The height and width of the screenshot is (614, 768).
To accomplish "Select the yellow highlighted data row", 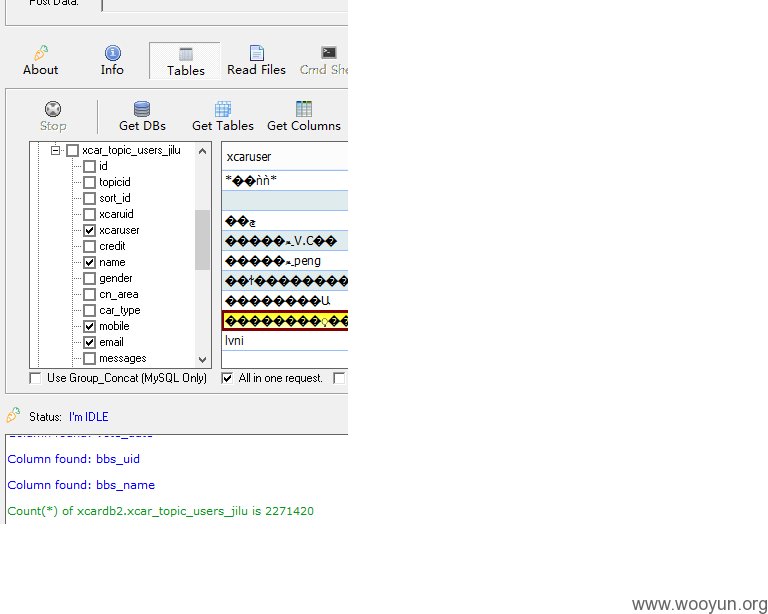I will [x=285, y=321].
